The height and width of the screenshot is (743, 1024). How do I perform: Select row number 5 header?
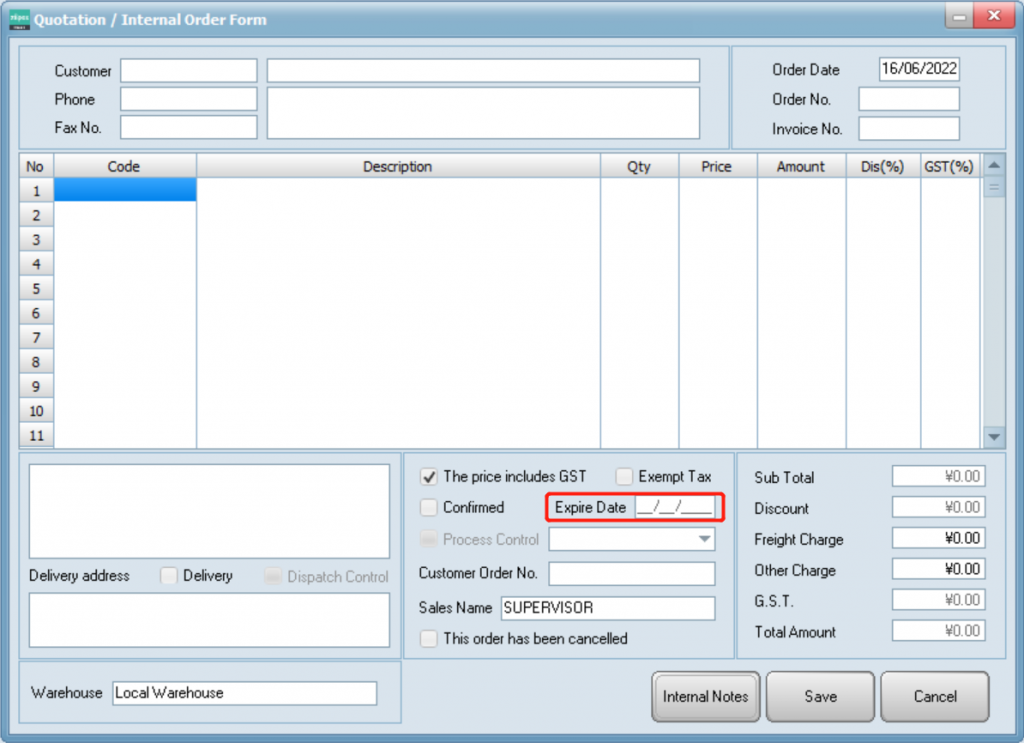tap(36, 289)
